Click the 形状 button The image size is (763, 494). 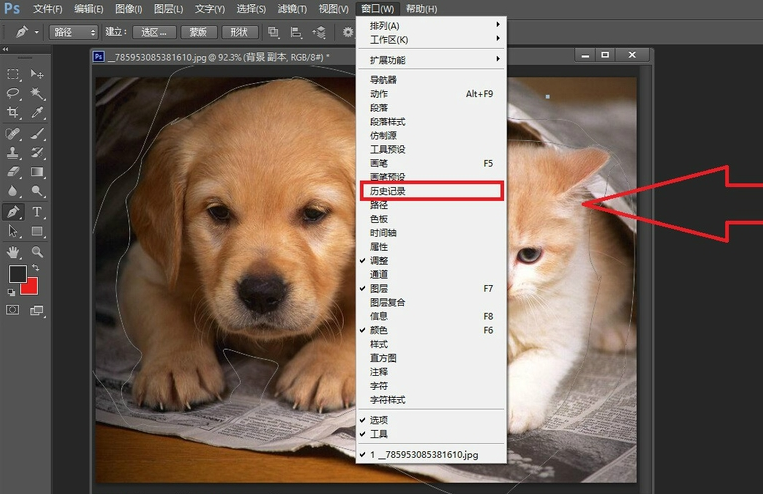pyautogui.click(x=239, y=32)
